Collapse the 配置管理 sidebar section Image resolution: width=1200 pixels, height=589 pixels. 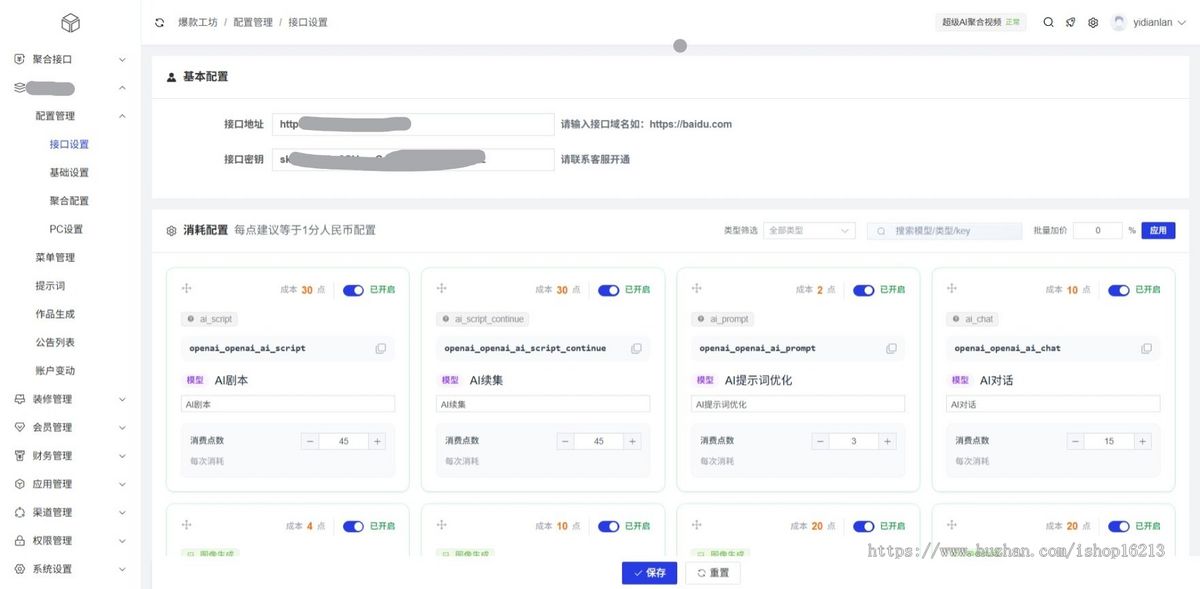[x=122, y=116]
